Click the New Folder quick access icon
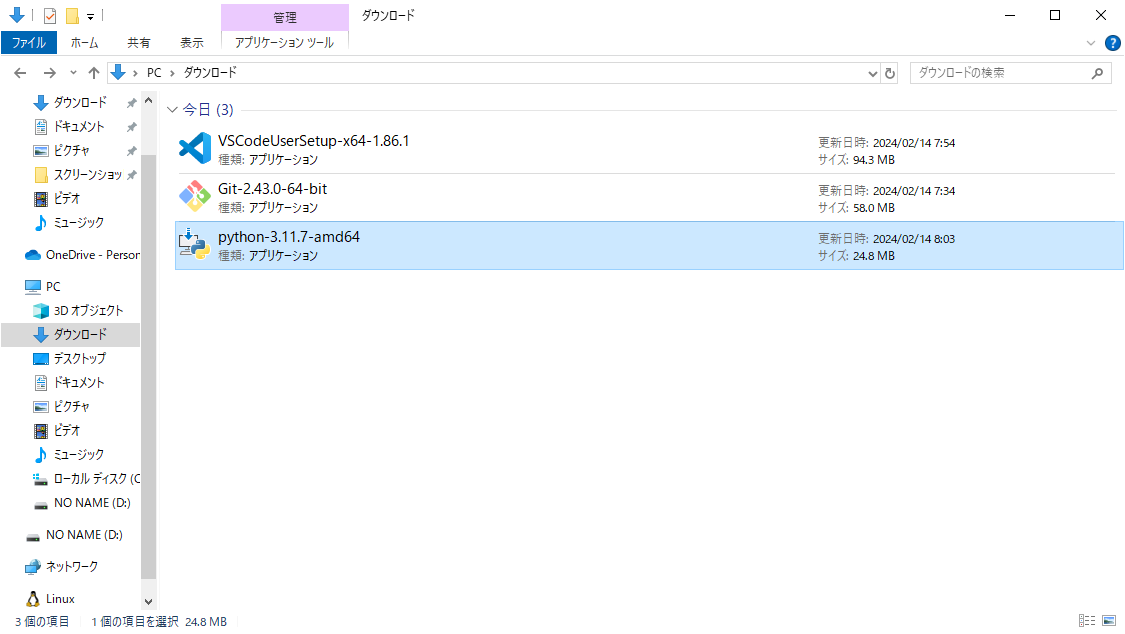1125x634 pixels. point(72,15)
